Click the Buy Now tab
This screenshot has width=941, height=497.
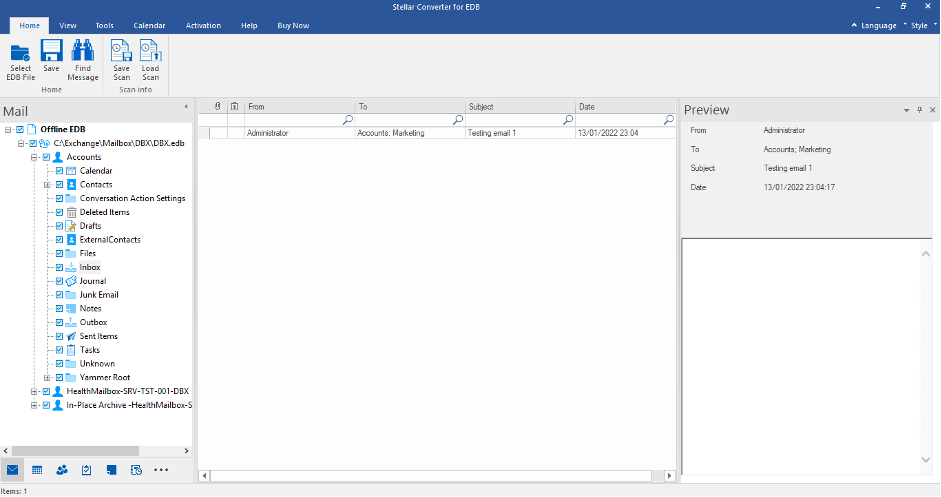click(293, 26)
